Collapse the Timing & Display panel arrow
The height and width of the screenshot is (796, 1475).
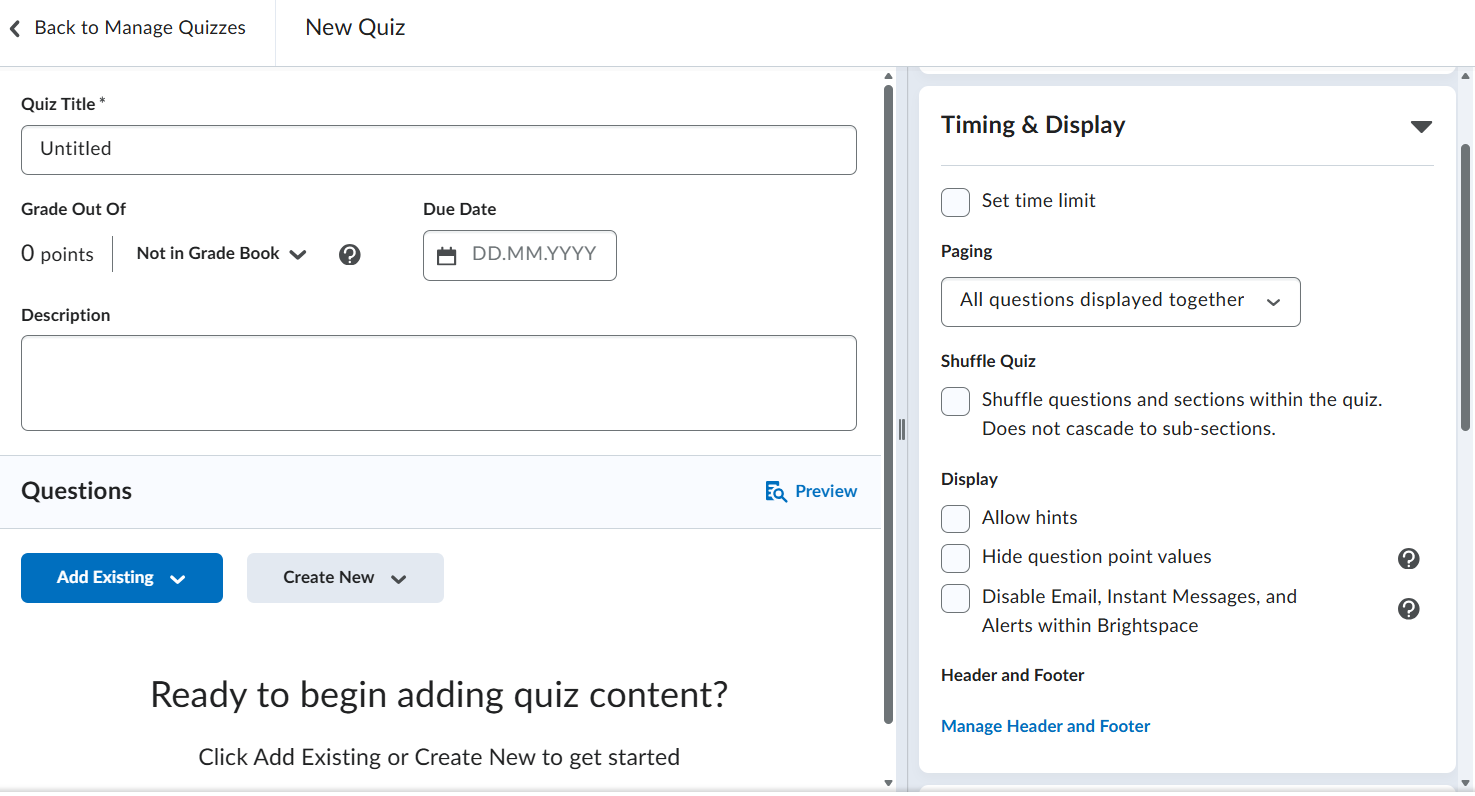[1421, 127]
